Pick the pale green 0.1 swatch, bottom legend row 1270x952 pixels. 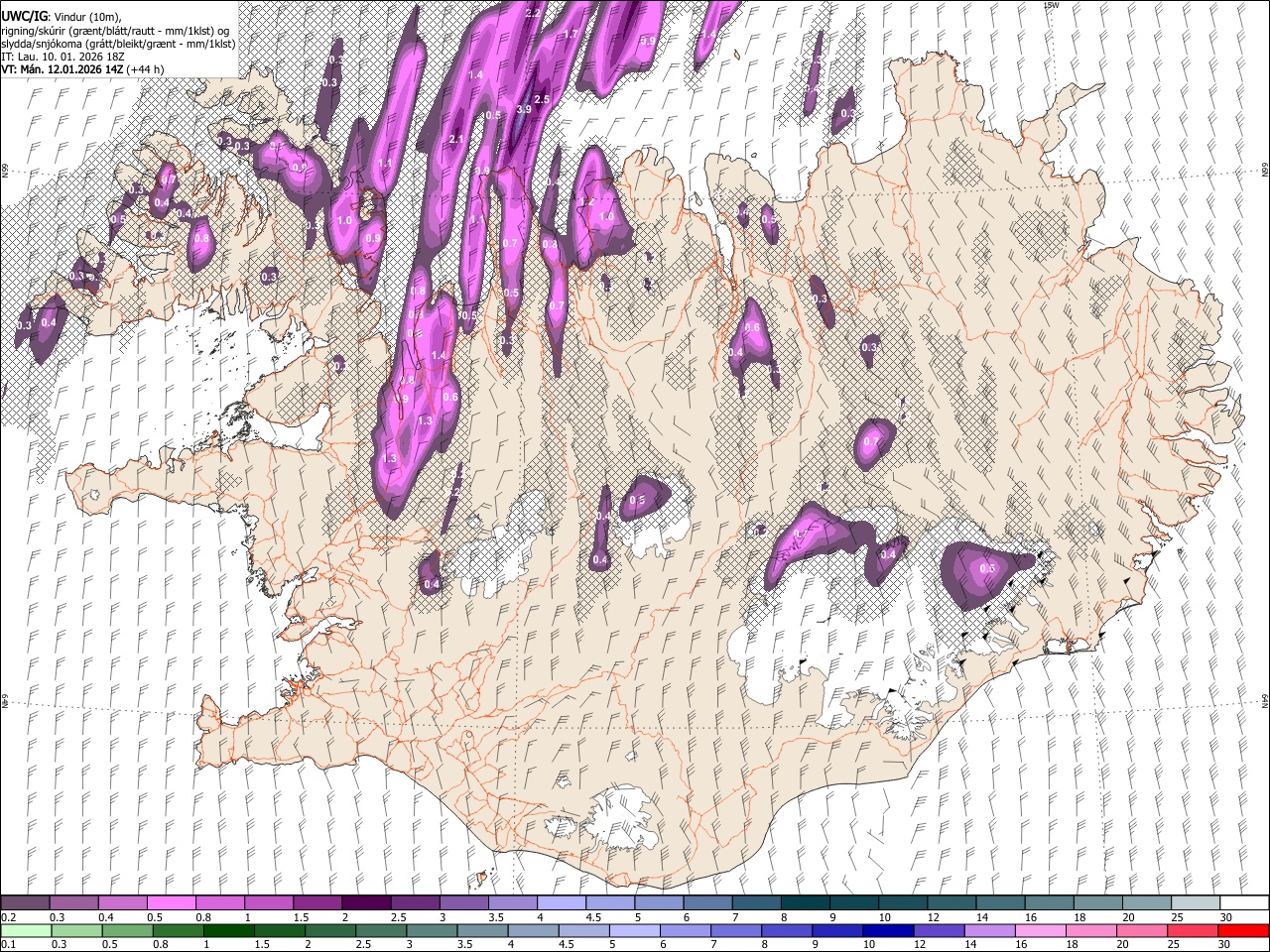coord(25,930)
